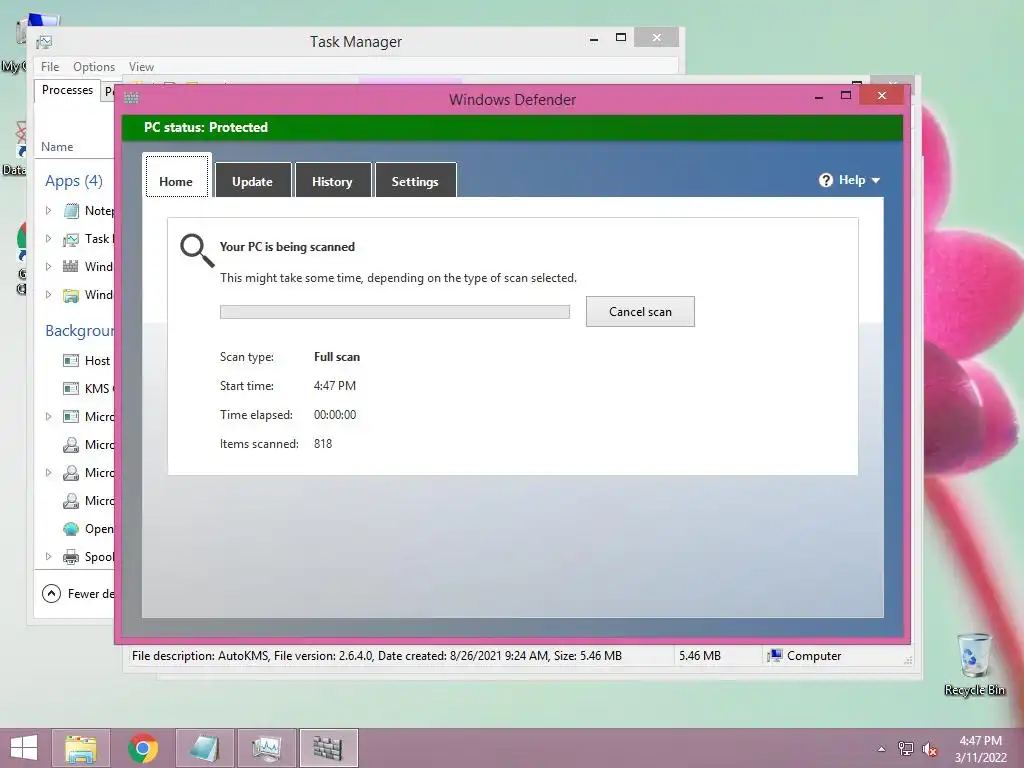Click the Fewer details arrow button

[x=52, y=594]
